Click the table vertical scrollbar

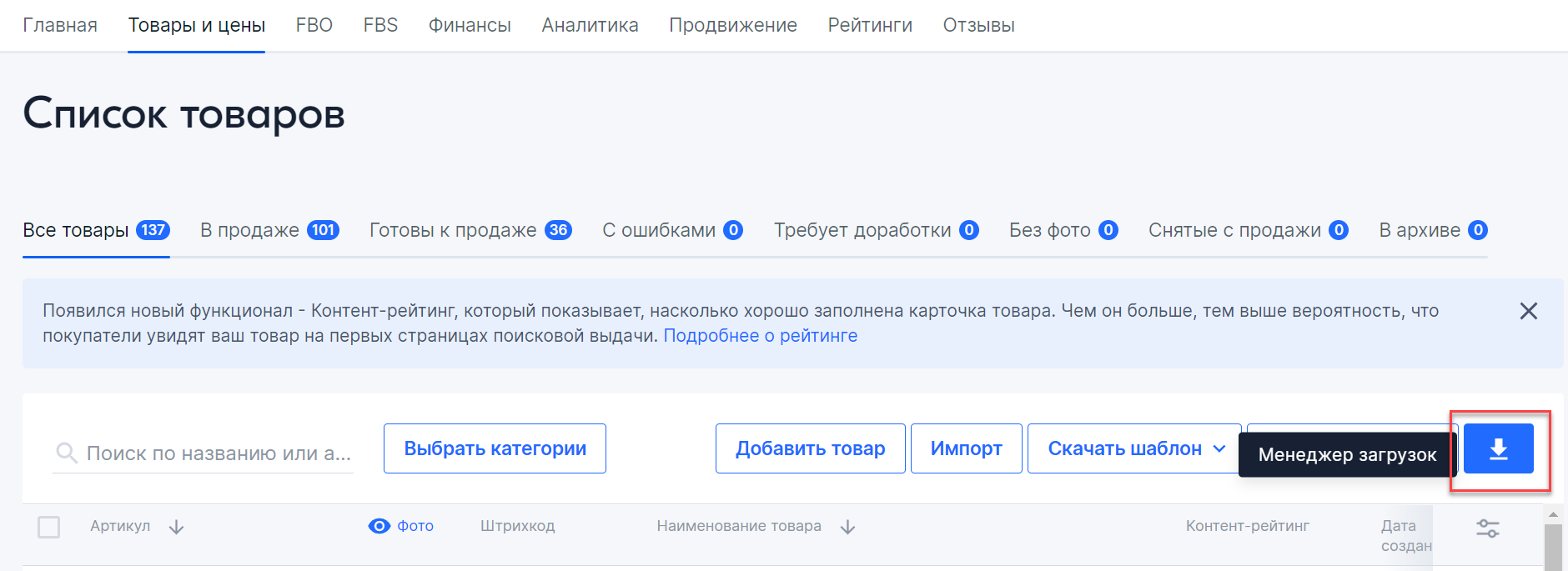[1552, 546]
